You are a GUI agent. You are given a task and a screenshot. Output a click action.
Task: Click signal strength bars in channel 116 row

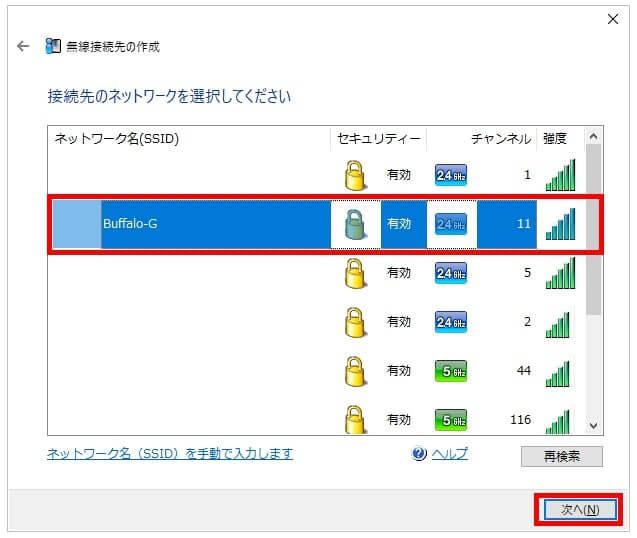(558, 421)
